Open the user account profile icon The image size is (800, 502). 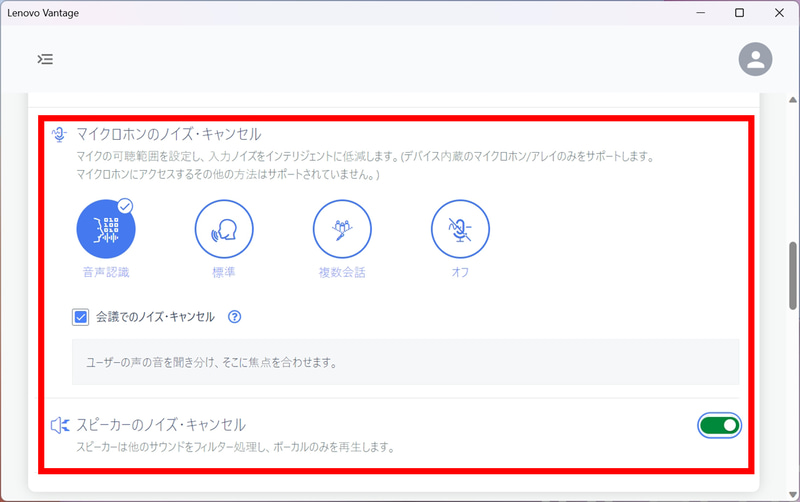tap(755, 59)
